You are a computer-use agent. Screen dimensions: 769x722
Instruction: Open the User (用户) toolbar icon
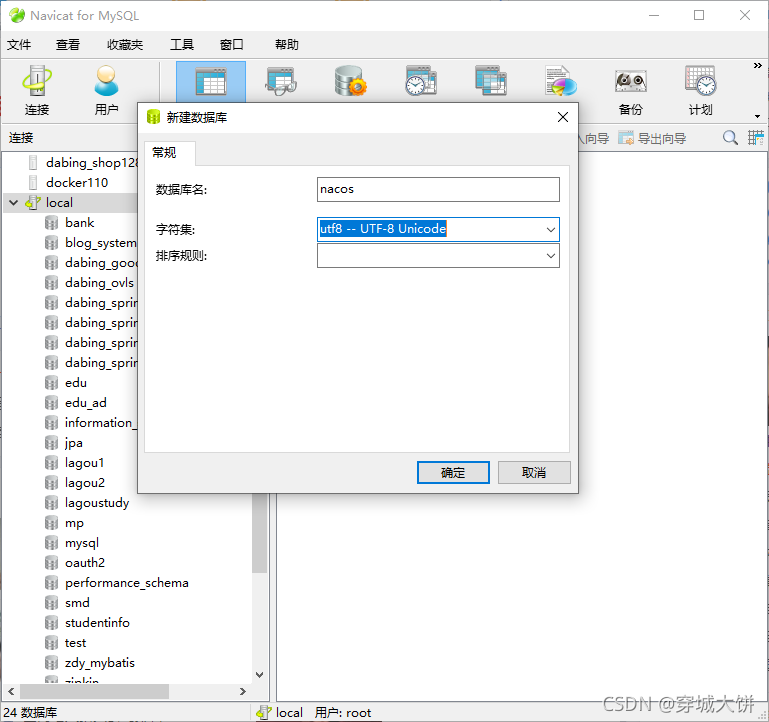click(x=106, y=91)
